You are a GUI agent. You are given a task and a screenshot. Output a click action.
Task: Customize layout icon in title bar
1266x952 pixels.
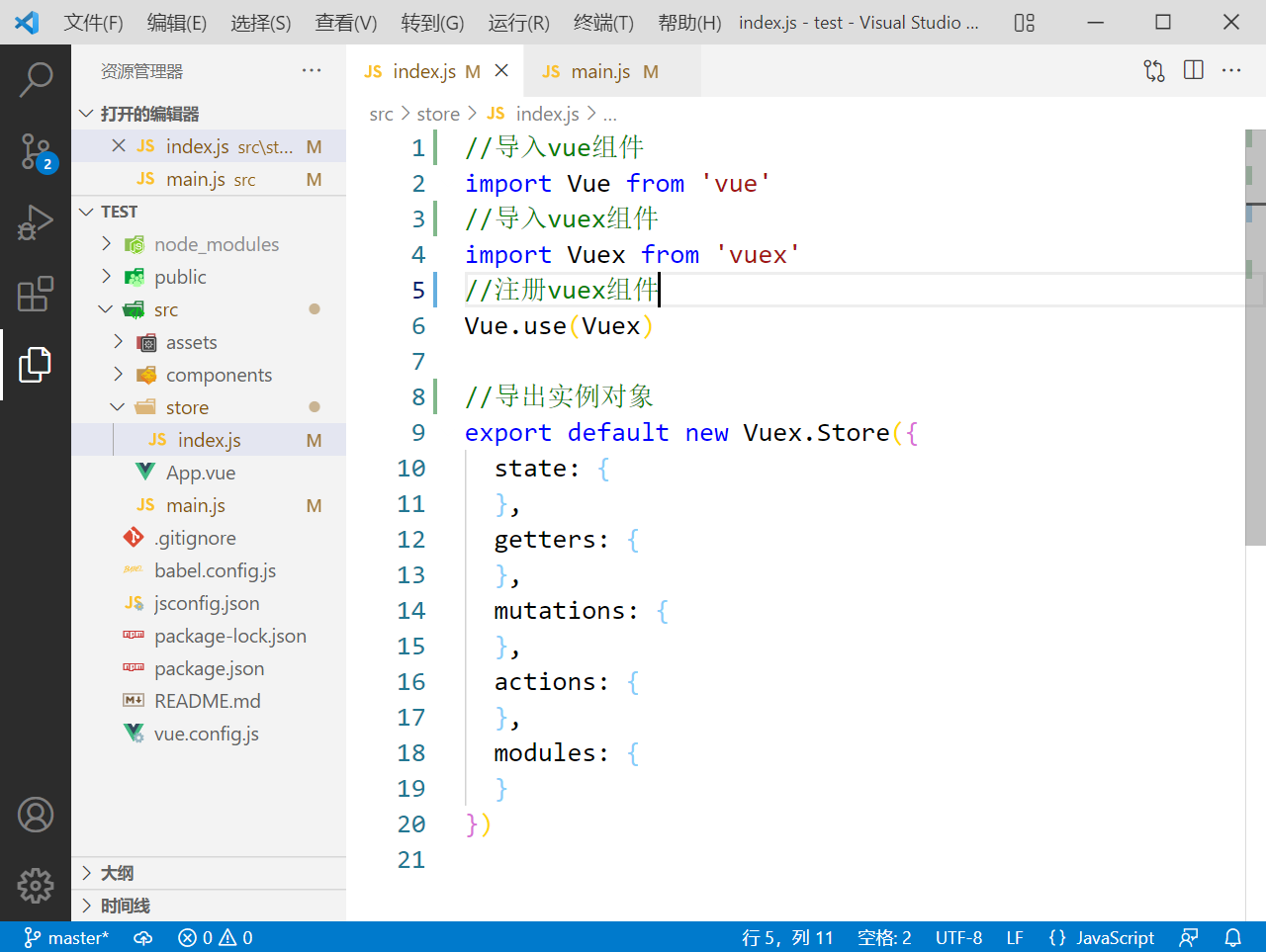point(1025,23)
